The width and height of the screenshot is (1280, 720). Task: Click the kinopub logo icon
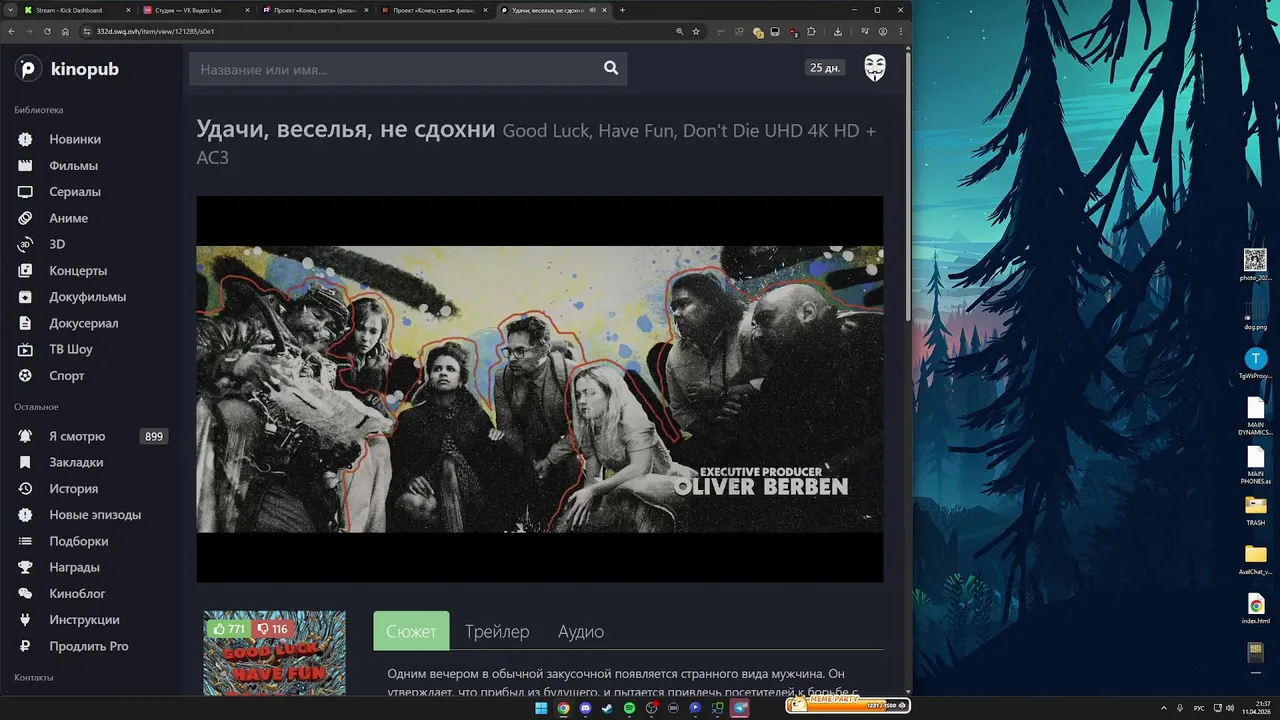[x=28, y=69]
